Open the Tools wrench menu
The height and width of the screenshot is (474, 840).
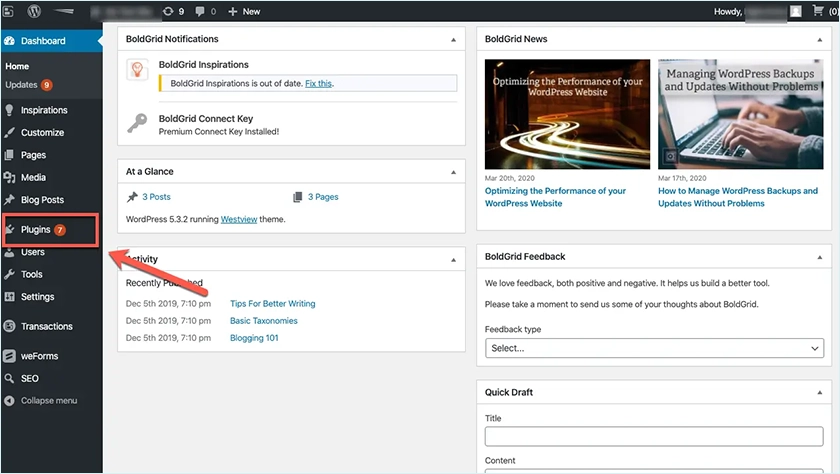(x=32, y=274)
